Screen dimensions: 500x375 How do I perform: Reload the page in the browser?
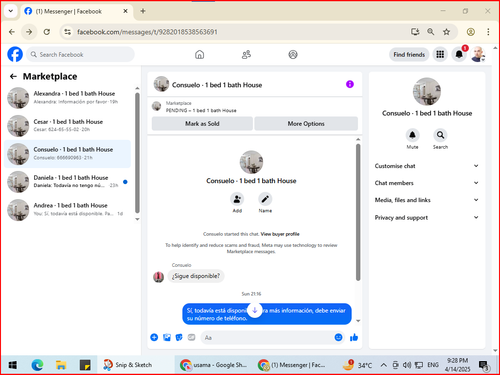pos(47,32)
